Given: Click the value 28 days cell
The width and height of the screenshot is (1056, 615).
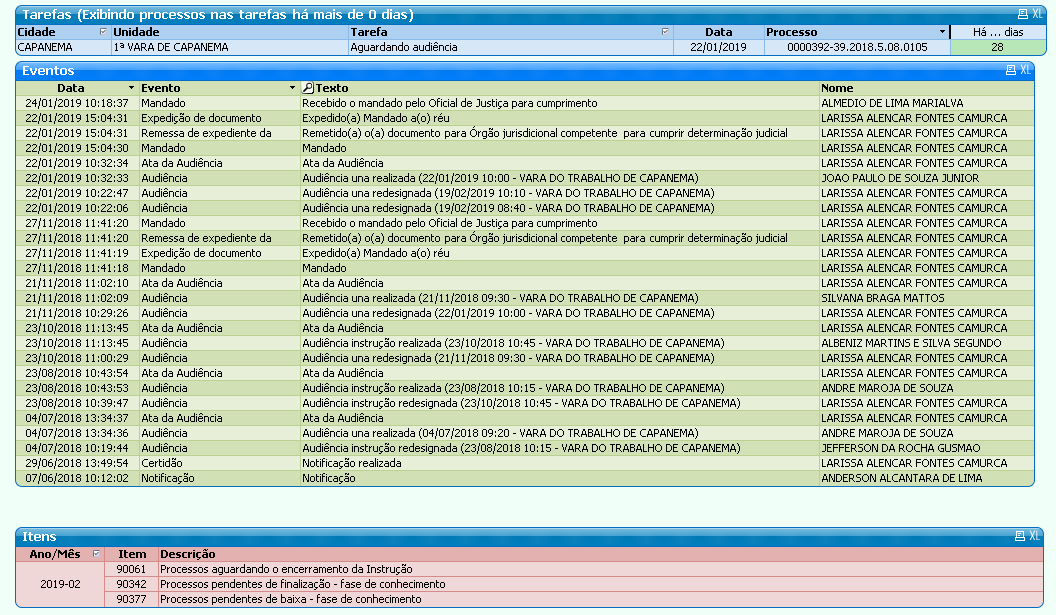Looking at the screenshot, I should (x=997, y=47).
